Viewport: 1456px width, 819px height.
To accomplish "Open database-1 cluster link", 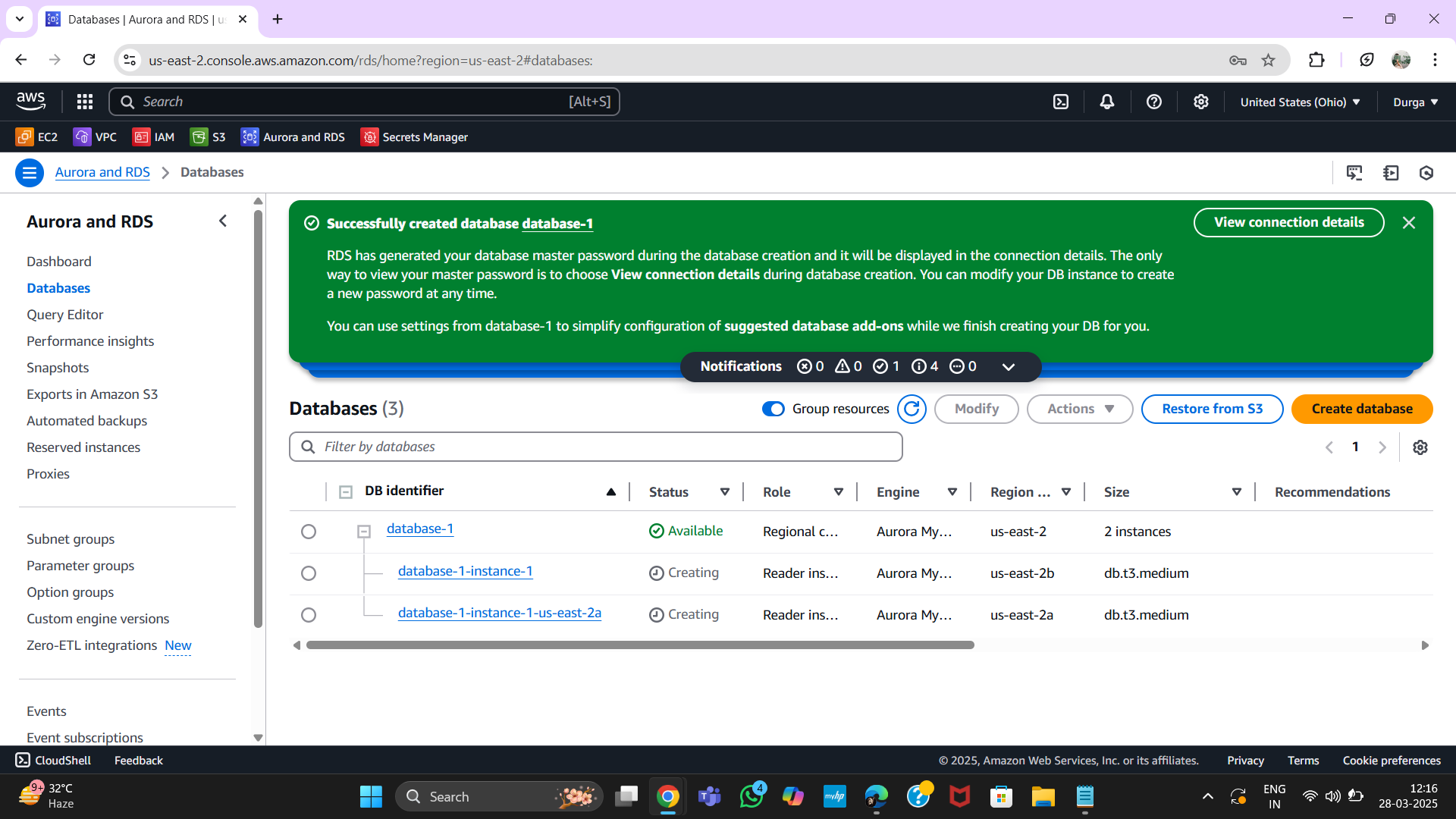I will (420, 529).
